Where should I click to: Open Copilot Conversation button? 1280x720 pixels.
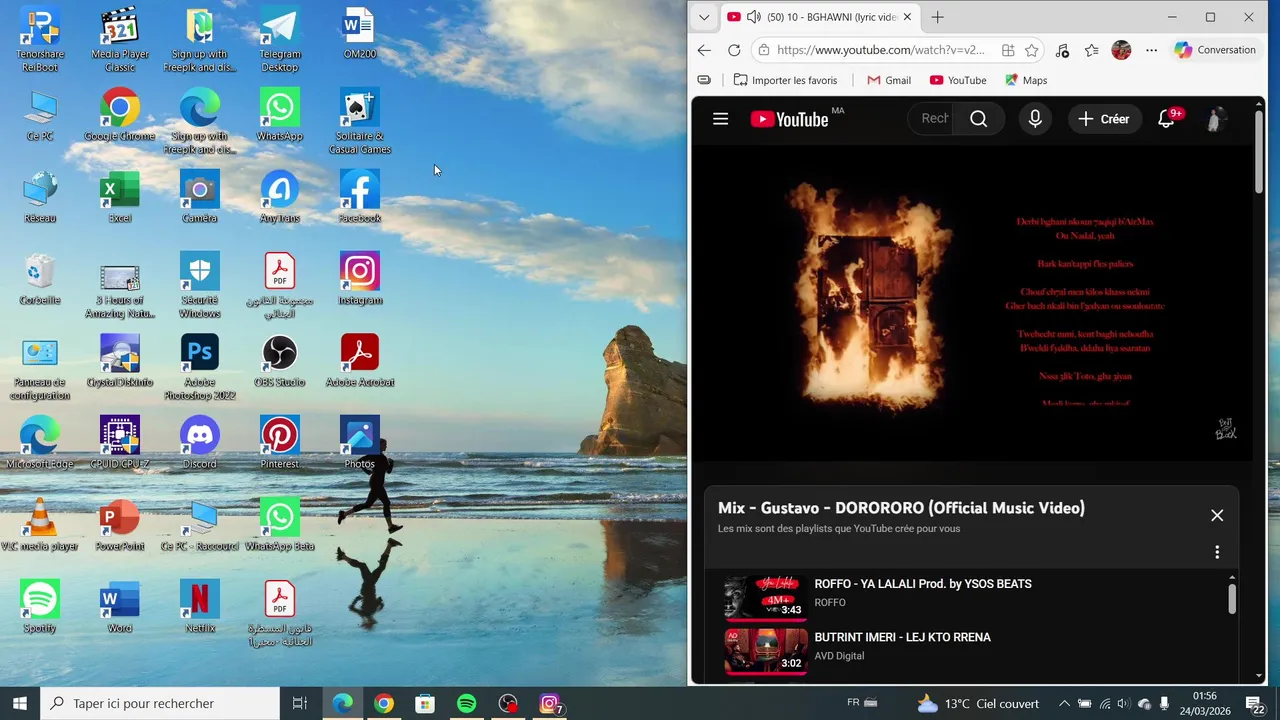click(x=1214, y=50)
